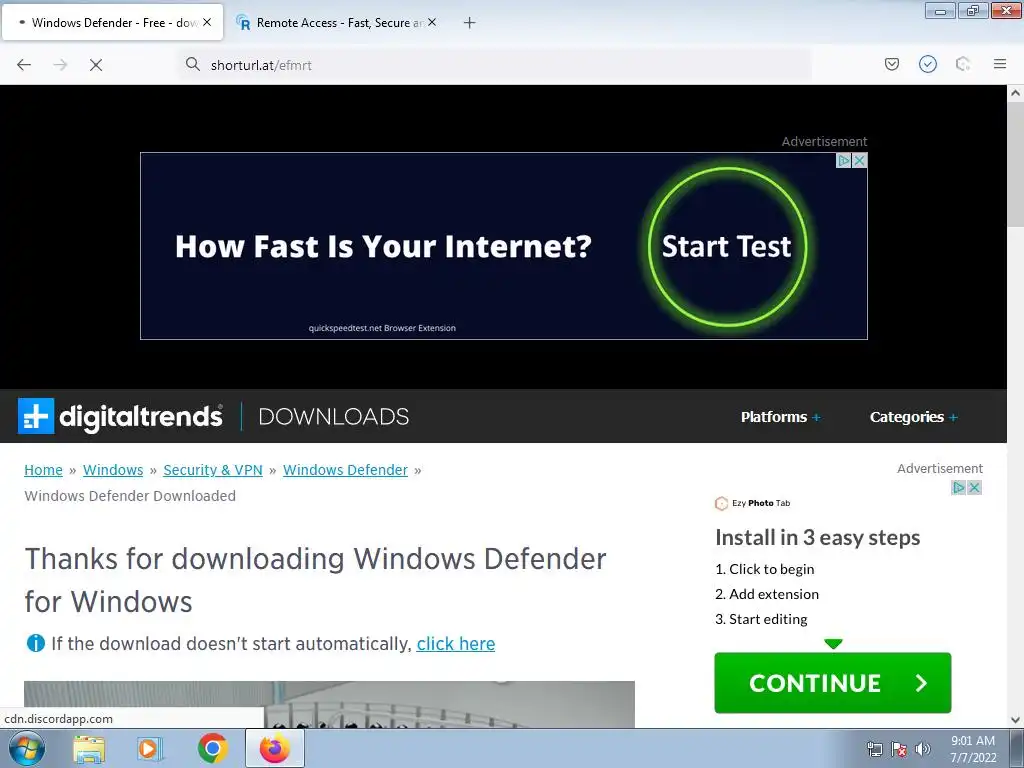Open the Windows breadcrumb link
The height and width of the screenshot is (768, 1024).
(113, 470)
